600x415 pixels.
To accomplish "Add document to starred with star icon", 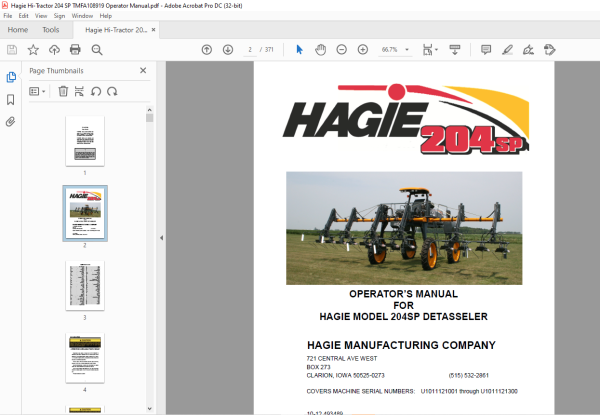I will (33, 50).
